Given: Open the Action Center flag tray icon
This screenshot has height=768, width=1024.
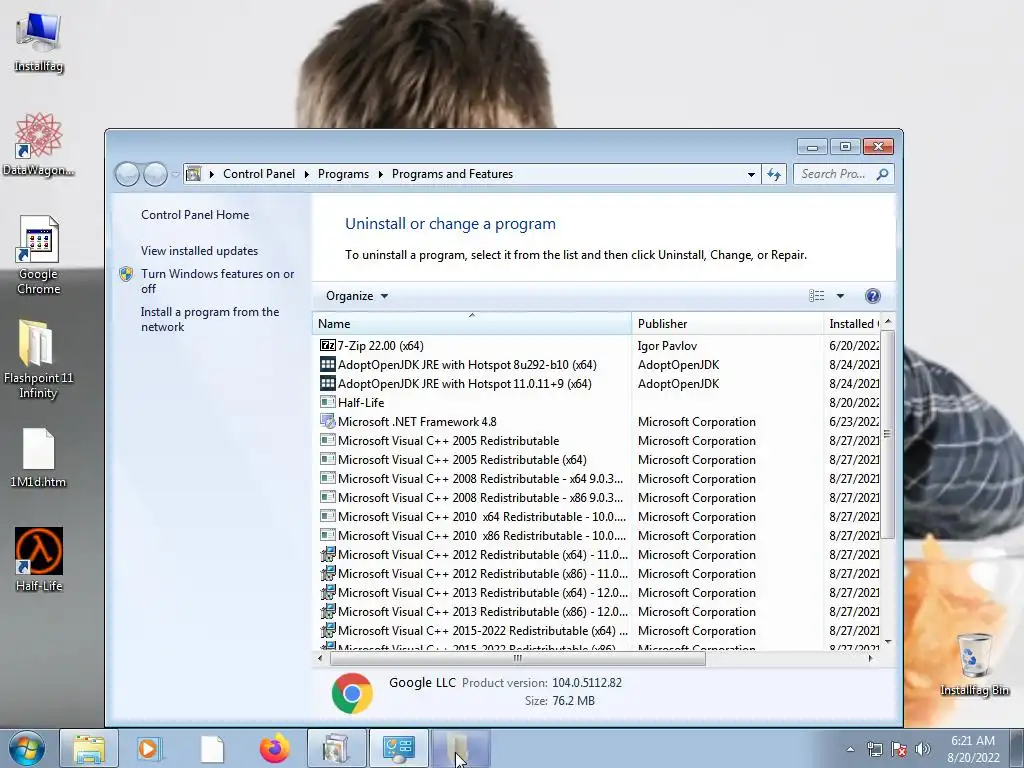Looking at the screenshot, I should tap(899, 749).
